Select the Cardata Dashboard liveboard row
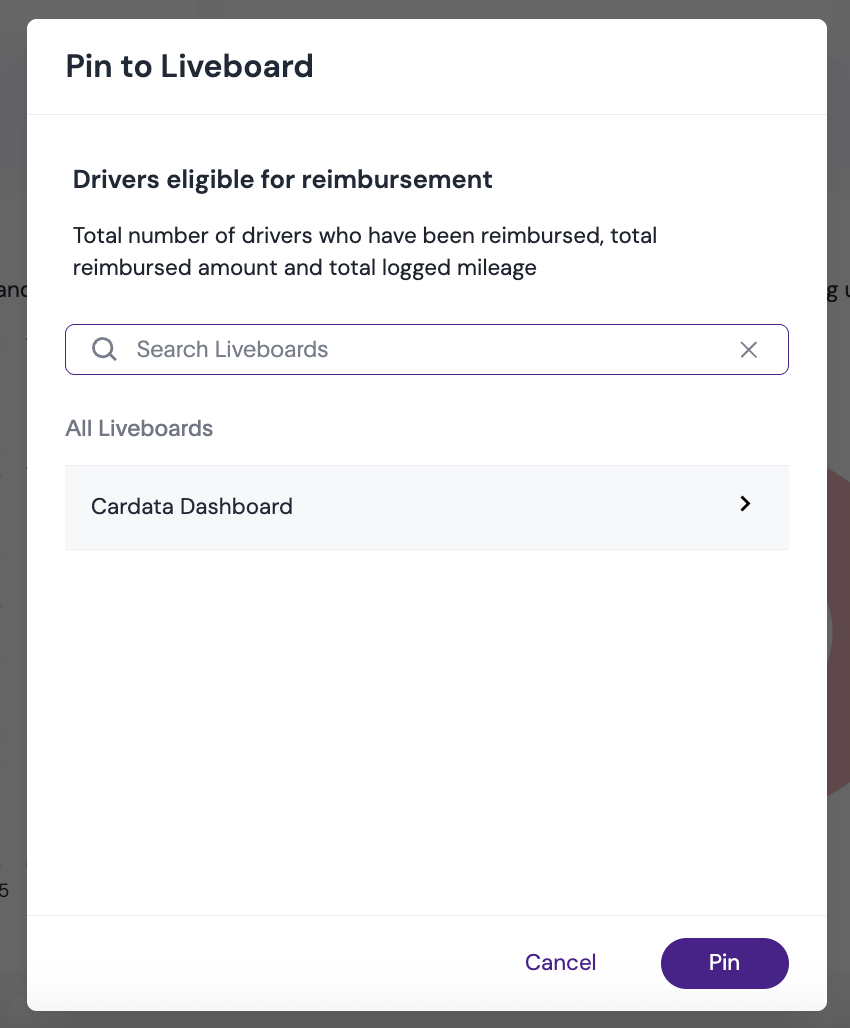The image size is (850, 1028). [426, 507]
